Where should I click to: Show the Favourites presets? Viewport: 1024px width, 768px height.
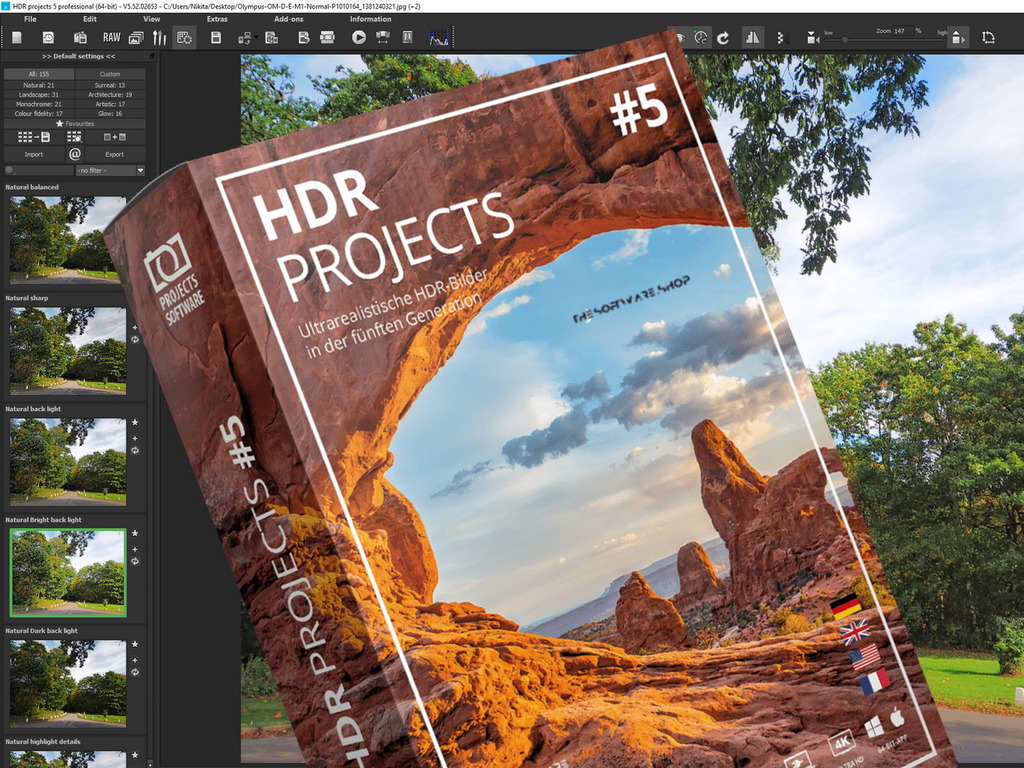[x=74, y=123]
